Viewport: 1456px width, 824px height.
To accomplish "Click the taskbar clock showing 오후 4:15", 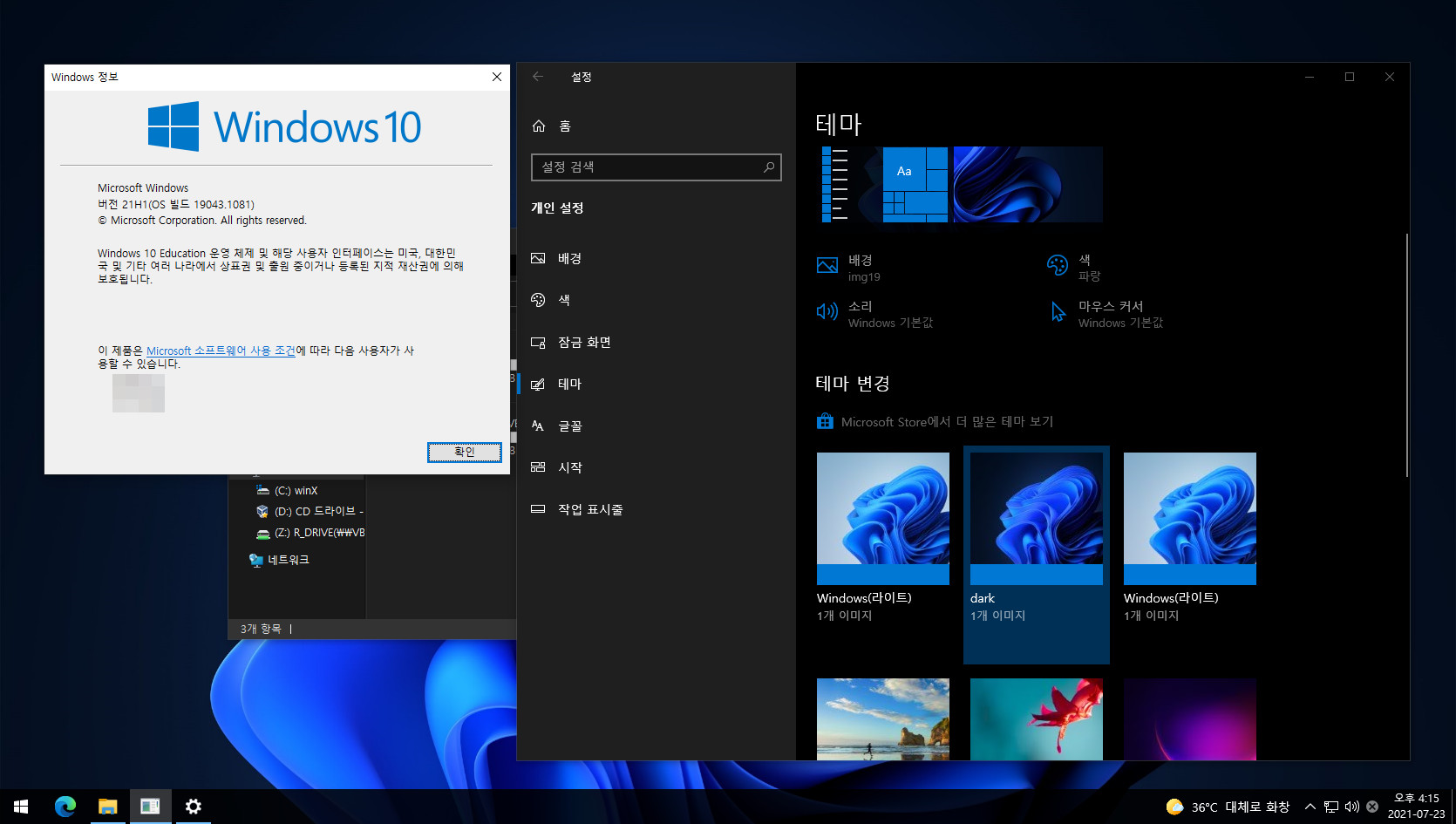I will (1416, 807).
